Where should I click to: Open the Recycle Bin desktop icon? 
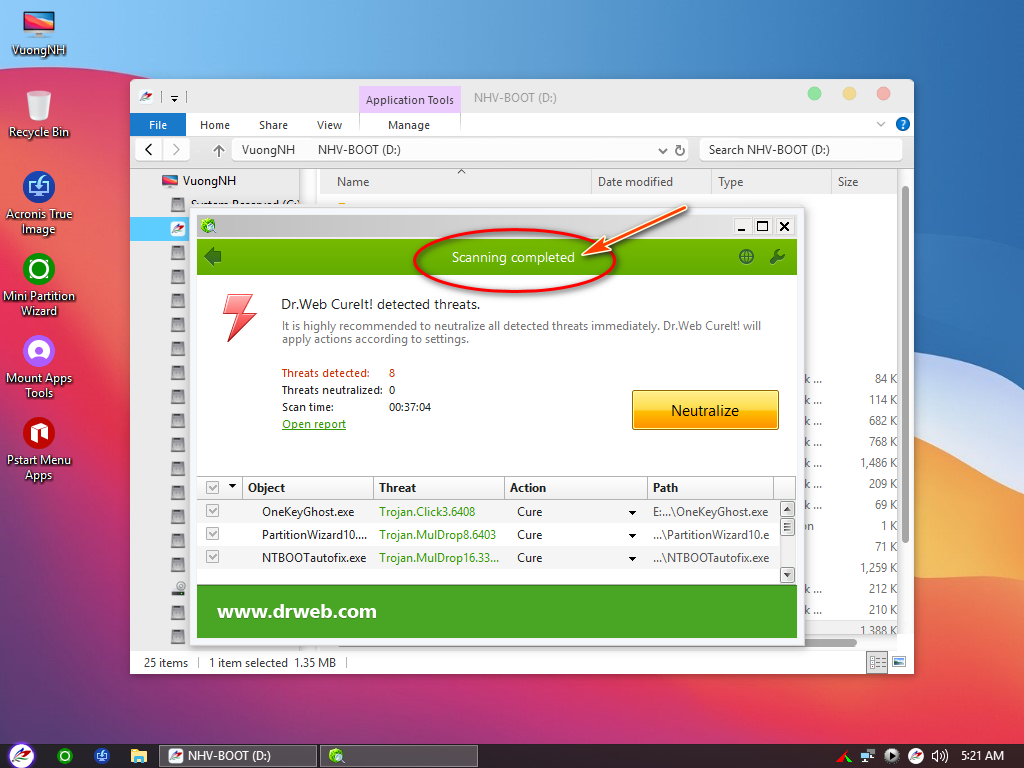coord(39,114)
